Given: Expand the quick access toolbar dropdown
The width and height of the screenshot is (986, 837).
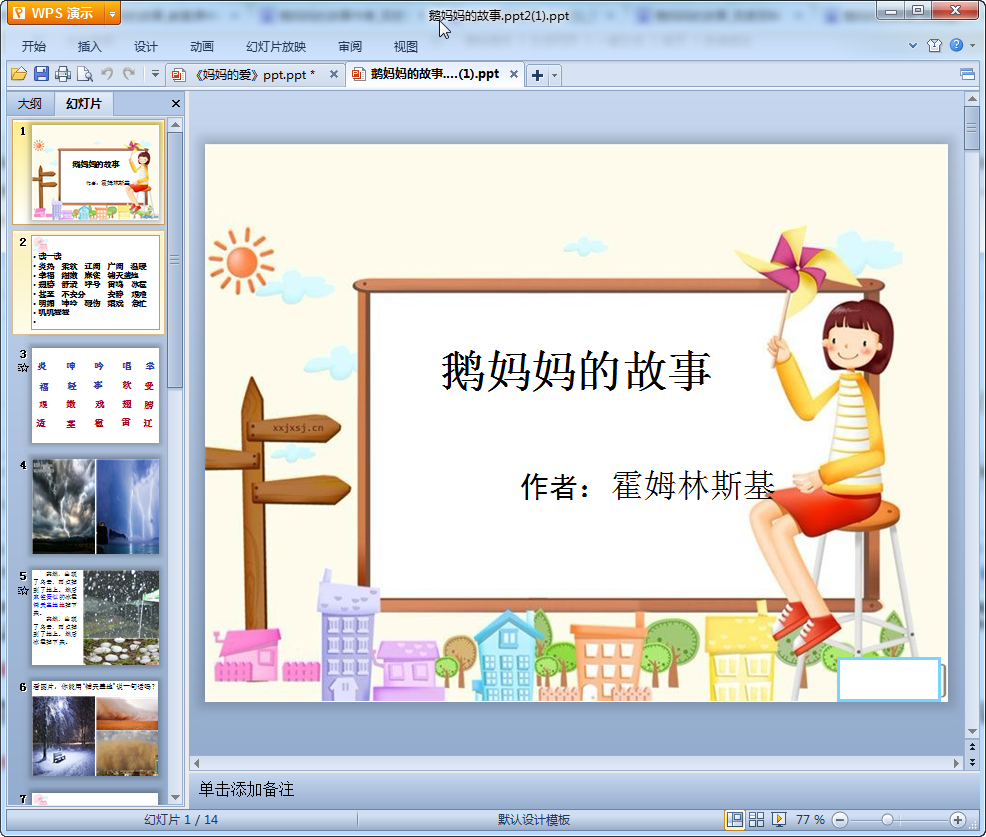Looking at the screenshot, I should [x=155, y=74].
